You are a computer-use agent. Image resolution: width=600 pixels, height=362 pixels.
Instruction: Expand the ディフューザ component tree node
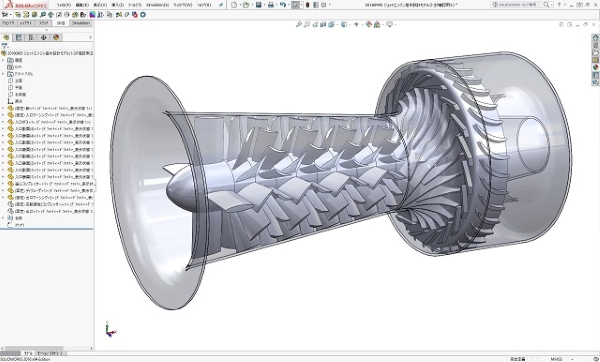(x=3, y=191)
